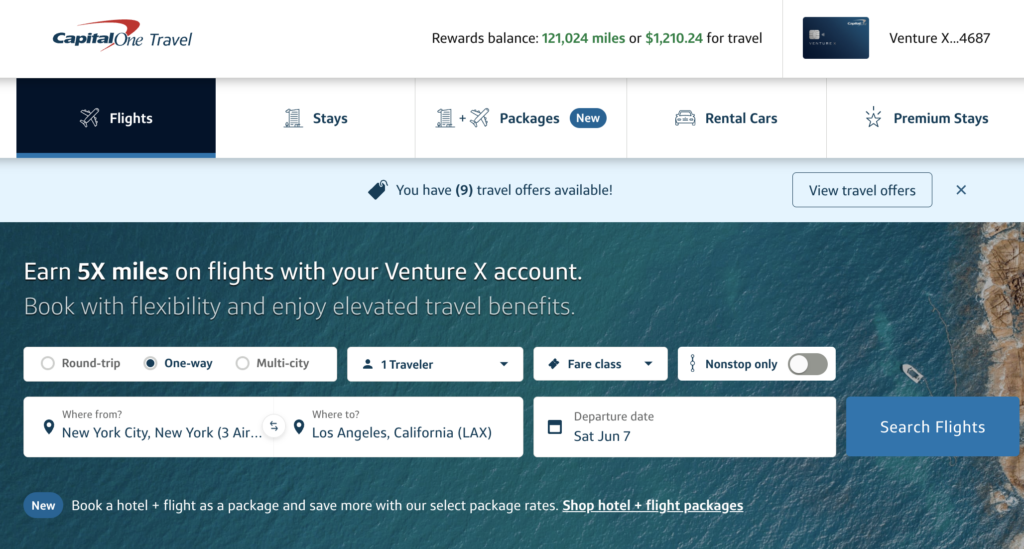The height and width of the screenshot is (549, 1024).
Task: Choose the Multi-city radio option
Action: click(x=242, y=364)
